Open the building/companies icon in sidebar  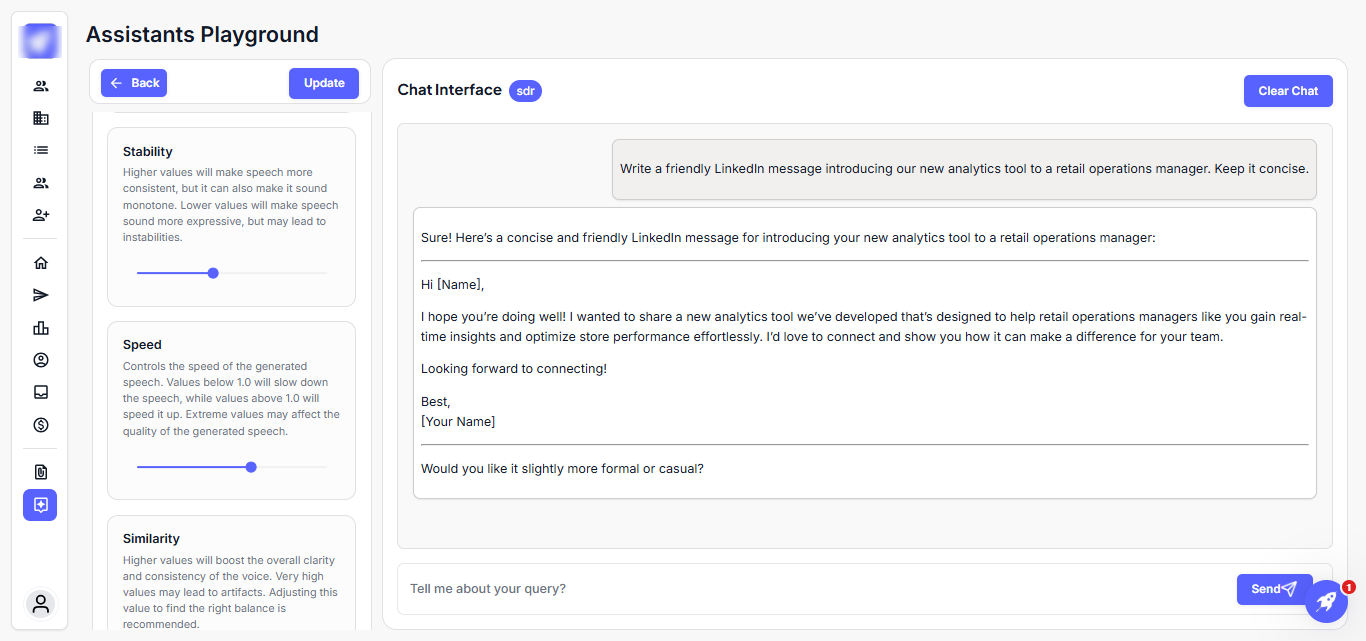point(40,118)
